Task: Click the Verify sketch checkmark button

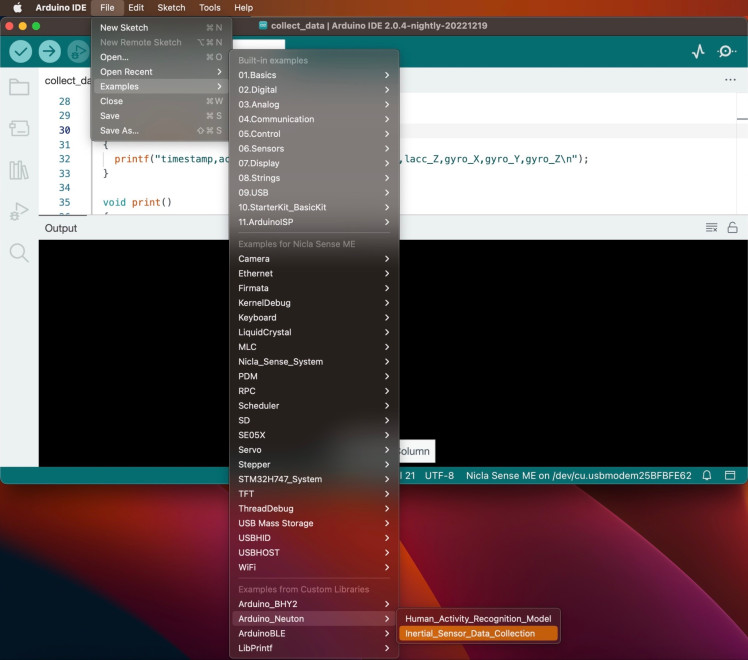Action: tap(21, 51)
